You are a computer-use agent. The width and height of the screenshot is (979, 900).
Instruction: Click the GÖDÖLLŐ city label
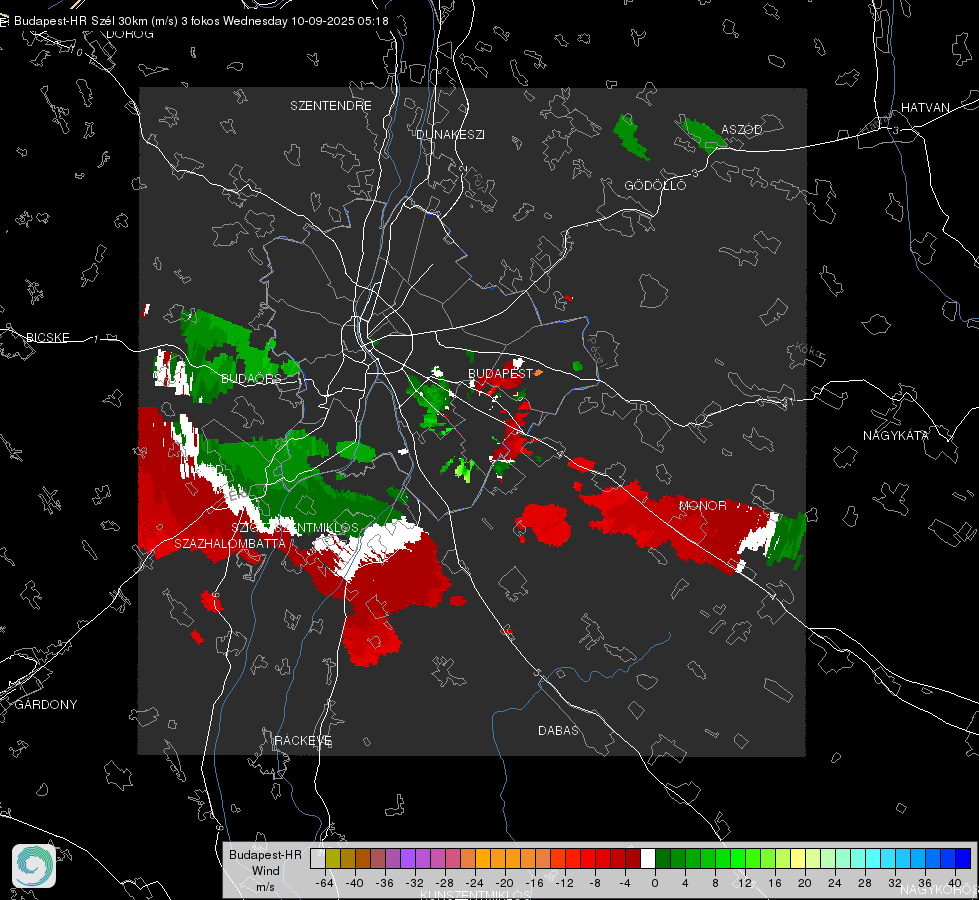pyautogui.click(x=655, y=185)
